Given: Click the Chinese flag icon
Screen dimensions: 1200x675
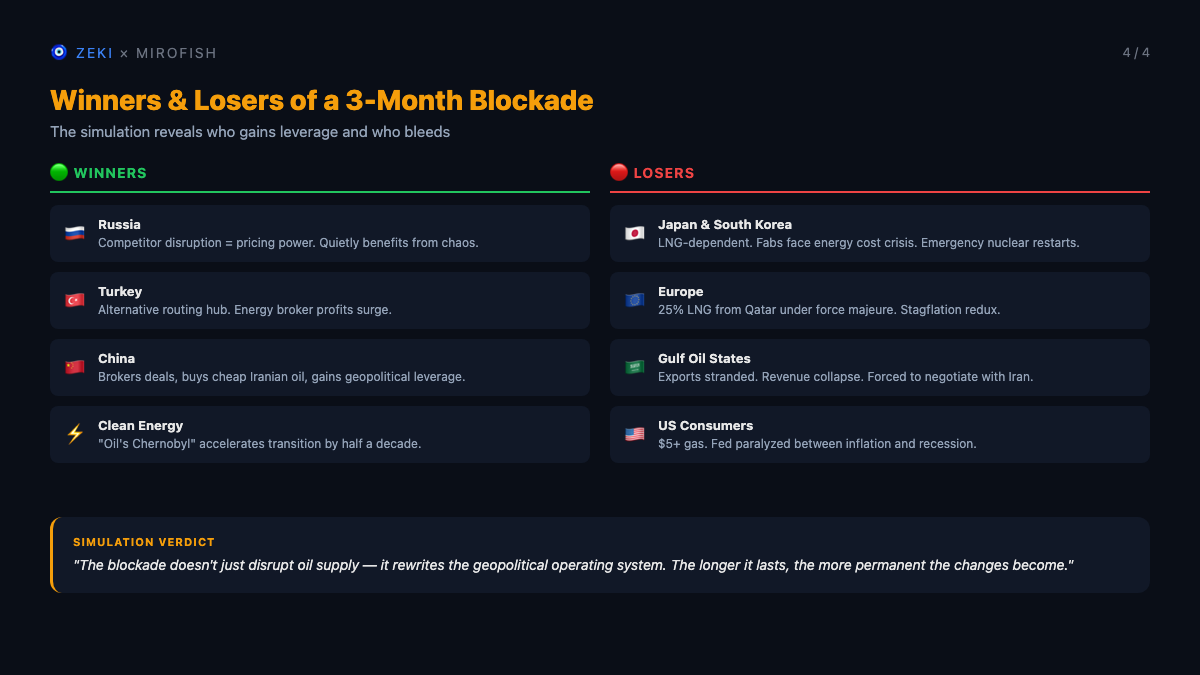Looking at the screenshot, I should click(75, 367).
